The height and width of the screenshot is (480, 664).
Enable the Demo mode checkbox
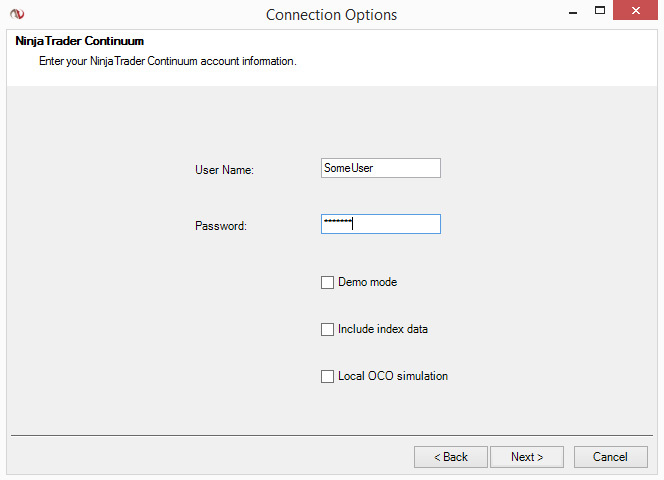pos(327,283)
